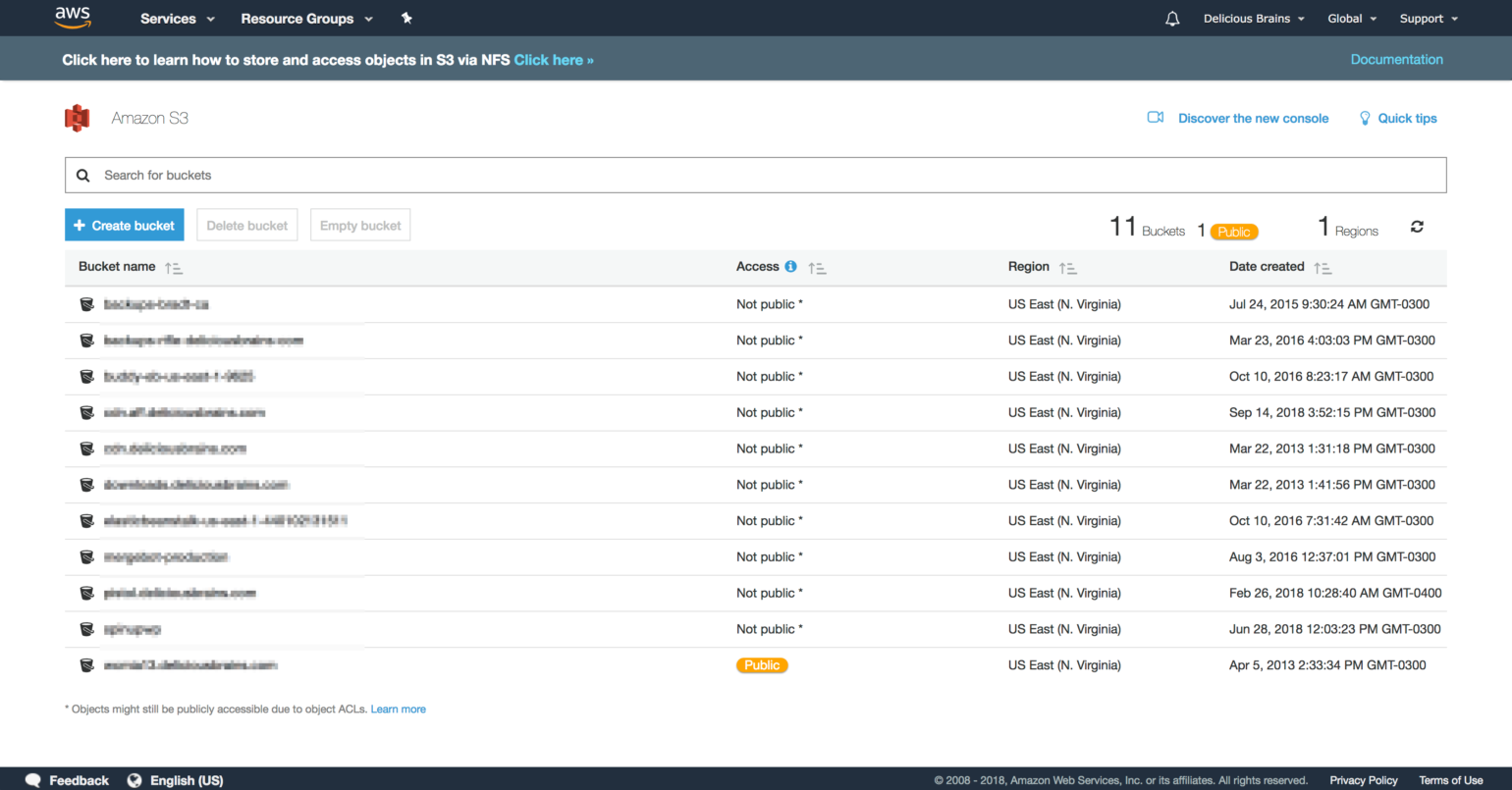Click the Bucket name column header
The width and height of the screenshot is (1512, 790).
pyautogui.click(x=117, y=267)
